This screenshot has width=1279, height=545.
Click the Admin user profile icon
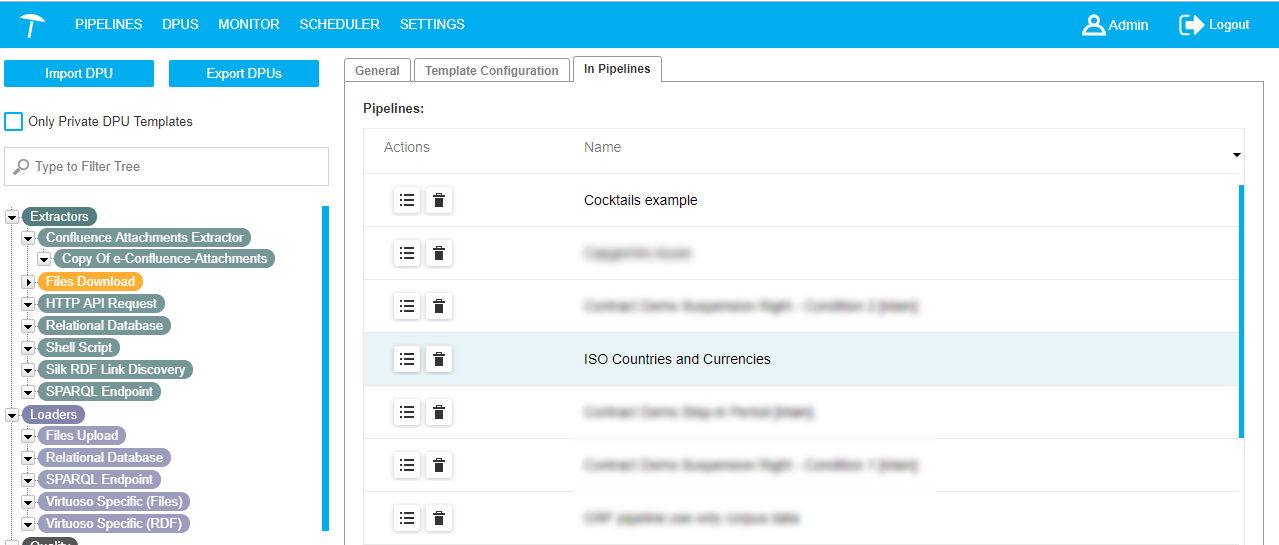click(x=1093, y=25)
